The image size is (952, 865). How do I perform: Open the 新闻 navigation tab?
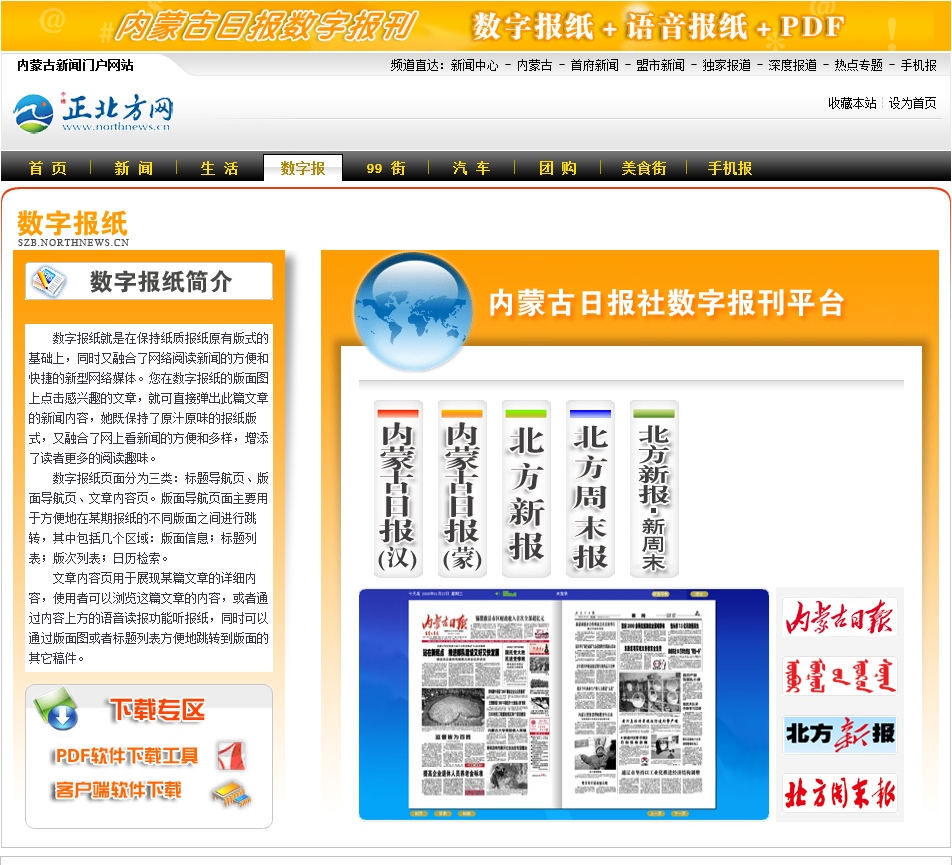(134, 168)
